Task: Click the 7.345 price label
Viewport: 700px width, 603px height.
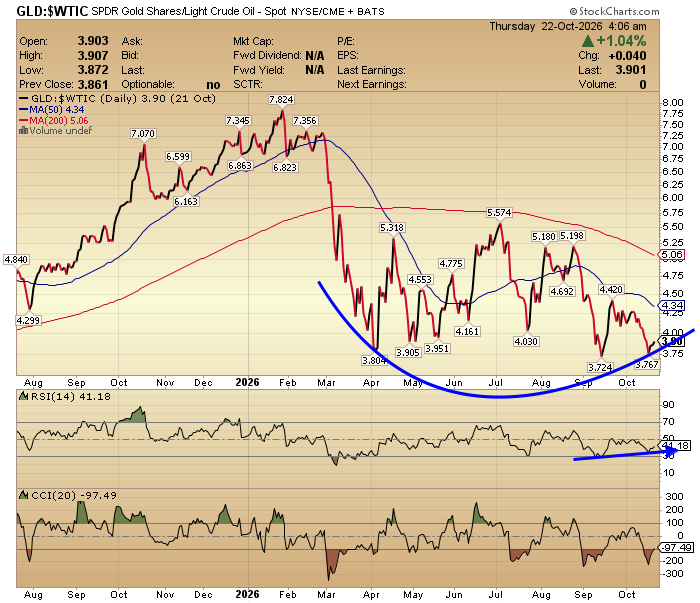Action: 238,121
